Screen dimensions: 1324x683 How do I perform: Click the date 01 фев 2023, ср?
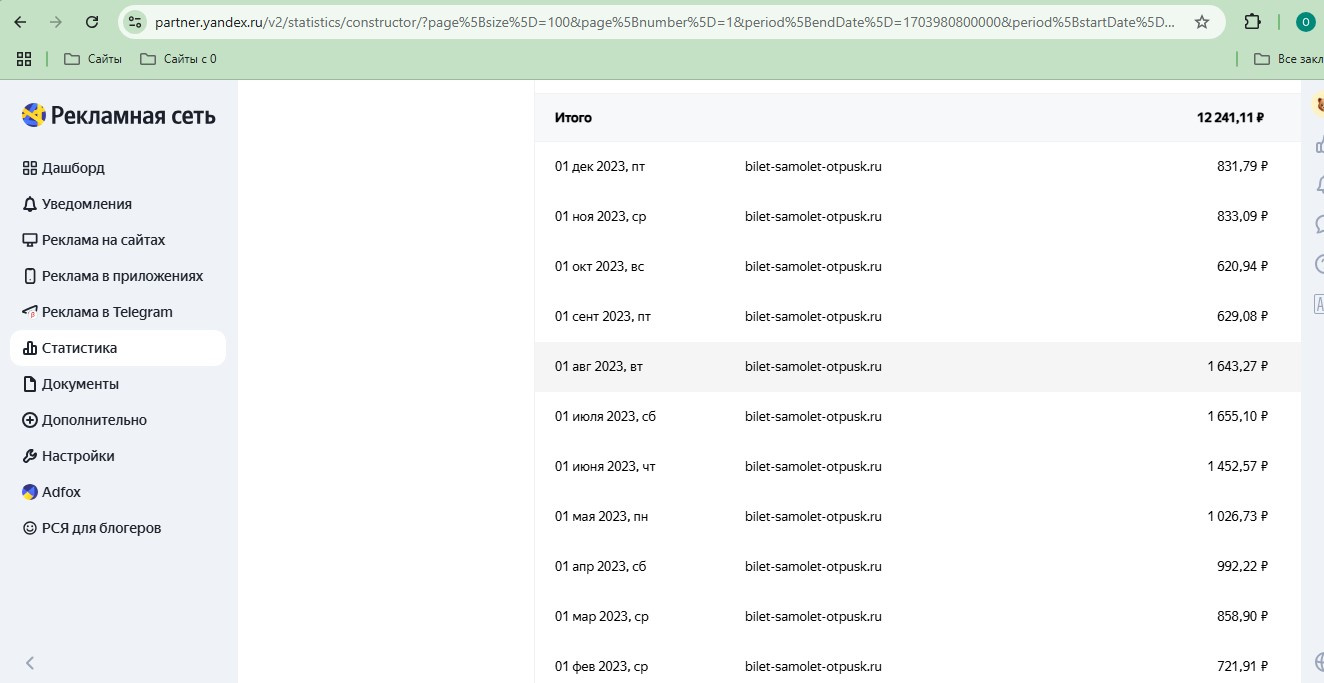(x=602, y=667)
